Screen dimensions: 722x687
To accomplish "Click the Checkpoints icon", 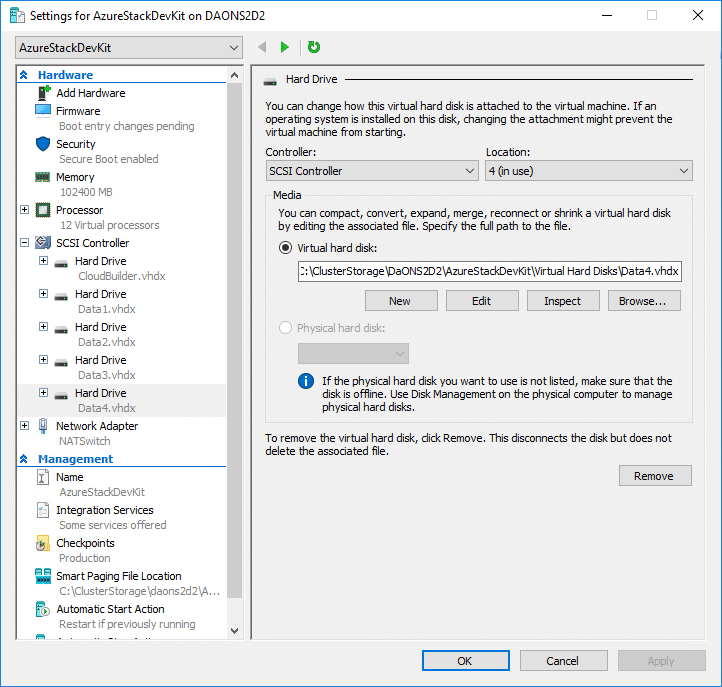I will click(x=42, y=543).
